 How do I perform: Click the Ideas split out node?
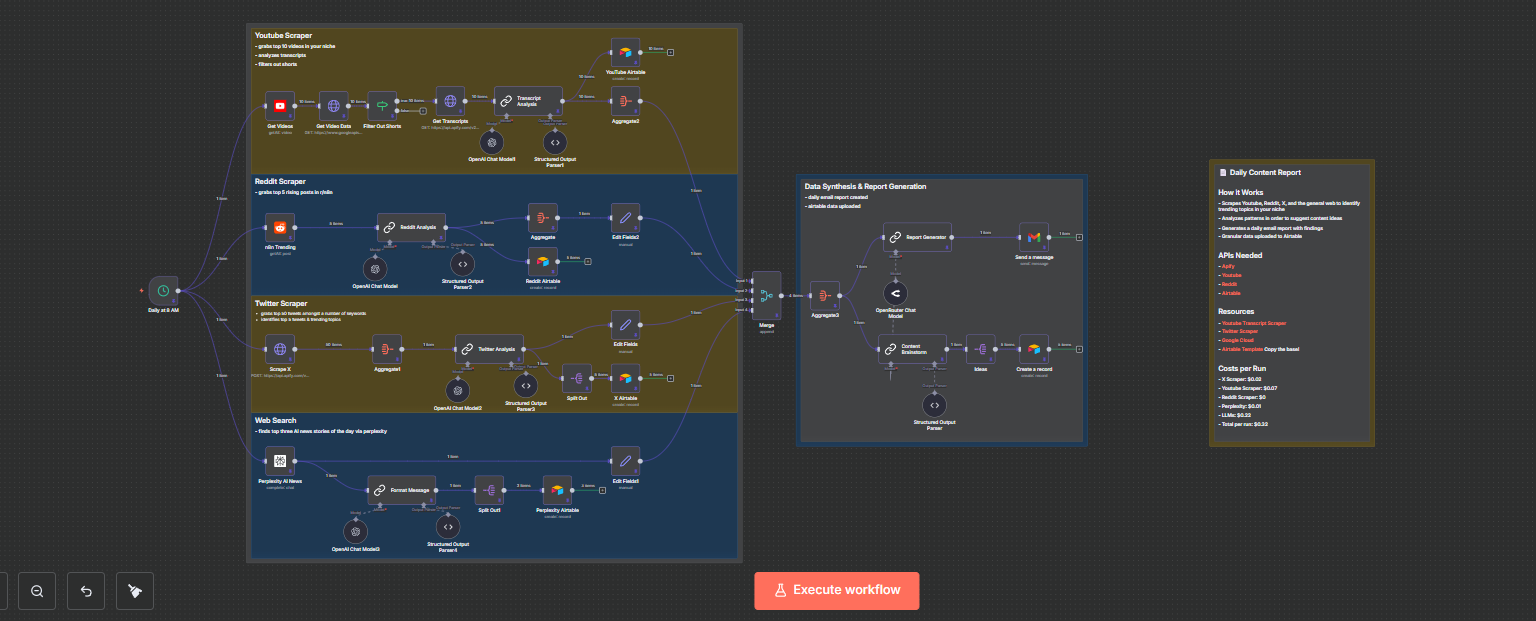point(980,348)
